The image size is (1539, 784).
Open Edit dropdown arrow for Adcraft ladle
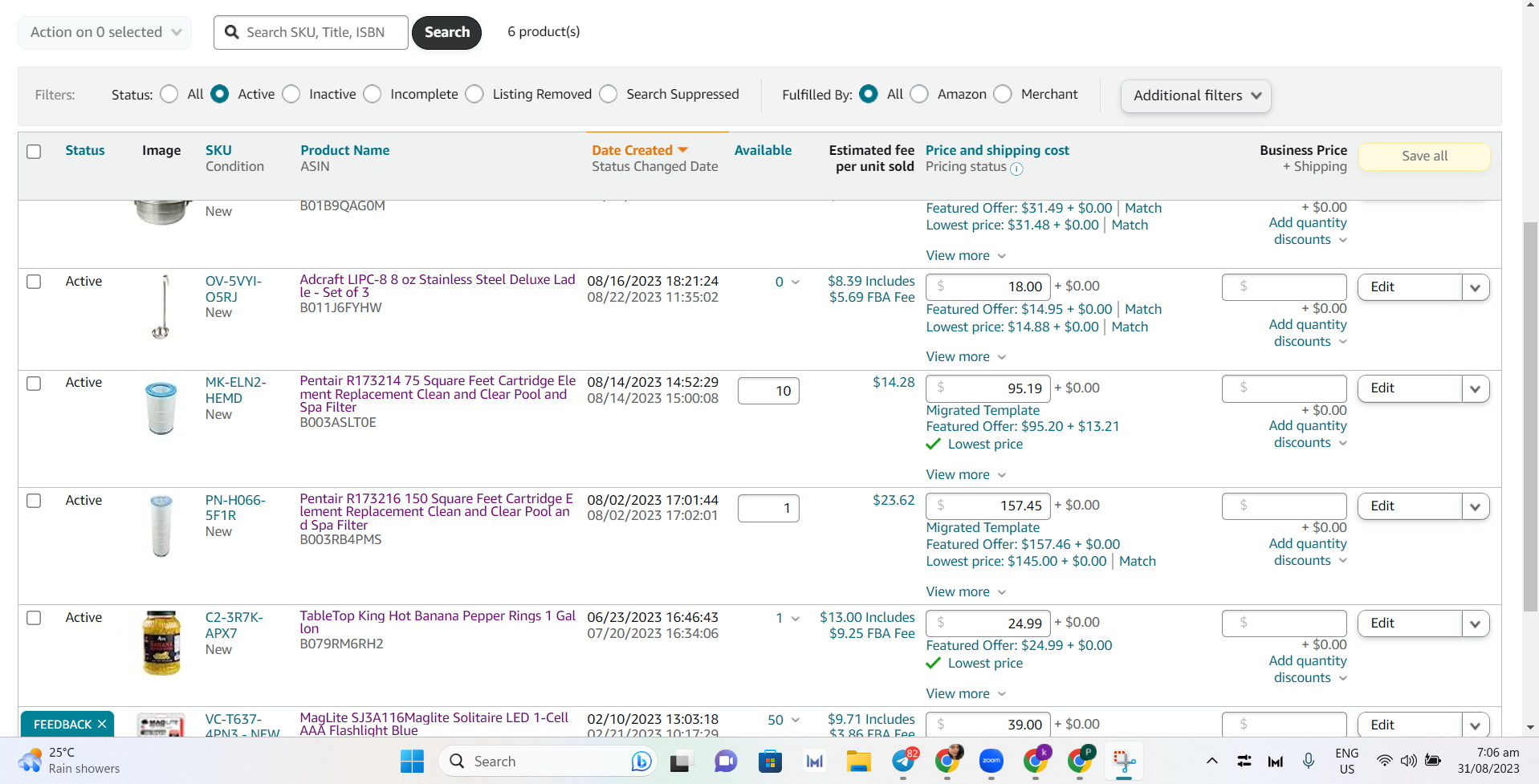click(x=1476, y=287)
